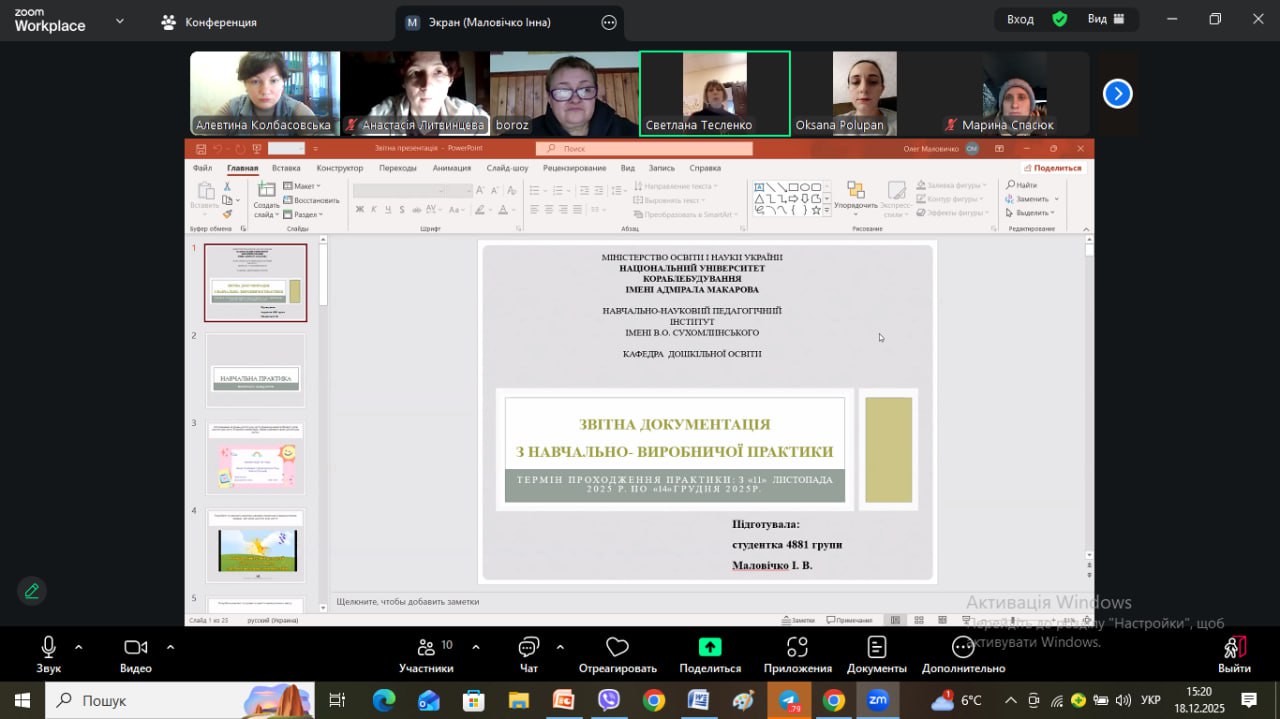The image size is (1280, 719).
Task: Select Светлана Тесленко video tile
Action: 715,93
